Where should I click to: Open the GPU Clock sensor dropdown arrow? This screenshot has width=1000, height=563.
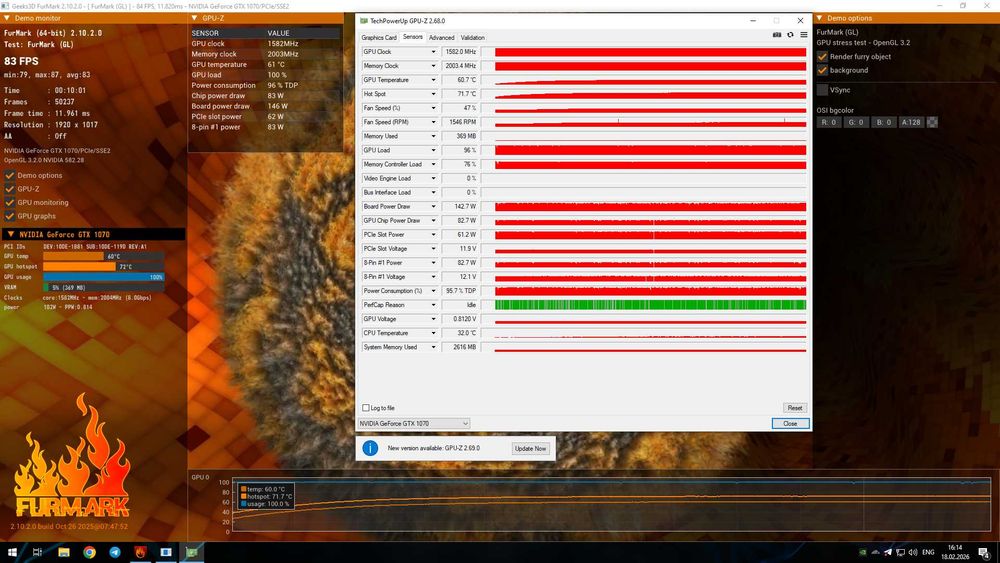pyautogui.click(x=433, y=52)
